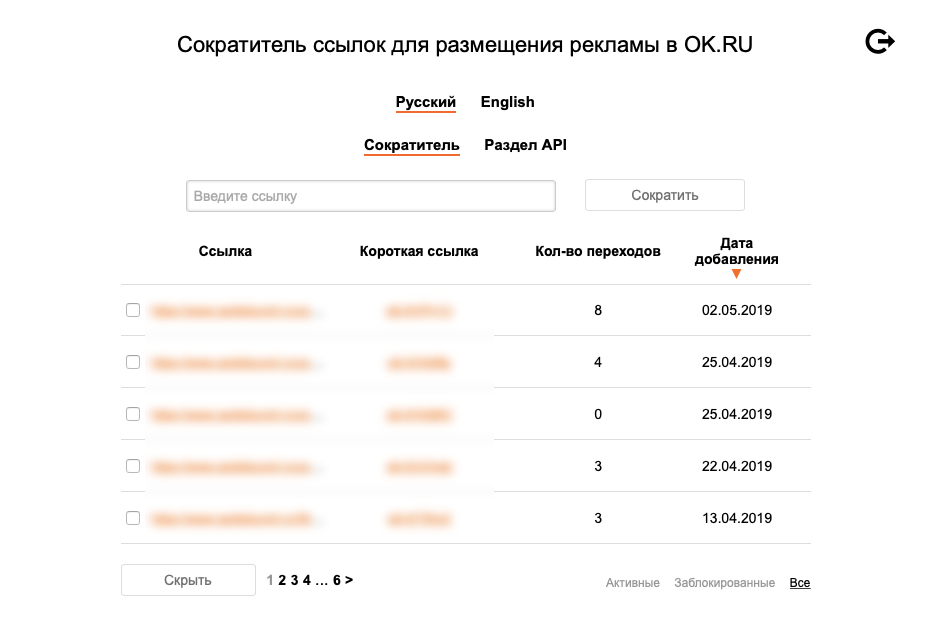Click the Скрыть button
The image size is (931, 632).
point(188,580)
